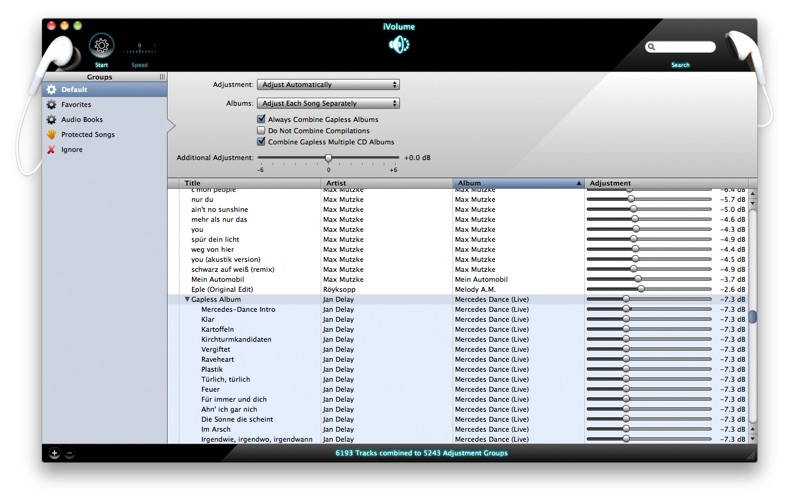The height and width of the screenshot is (500, 800).
Task: Sort by the Title column header
Action: coord(250,184)
